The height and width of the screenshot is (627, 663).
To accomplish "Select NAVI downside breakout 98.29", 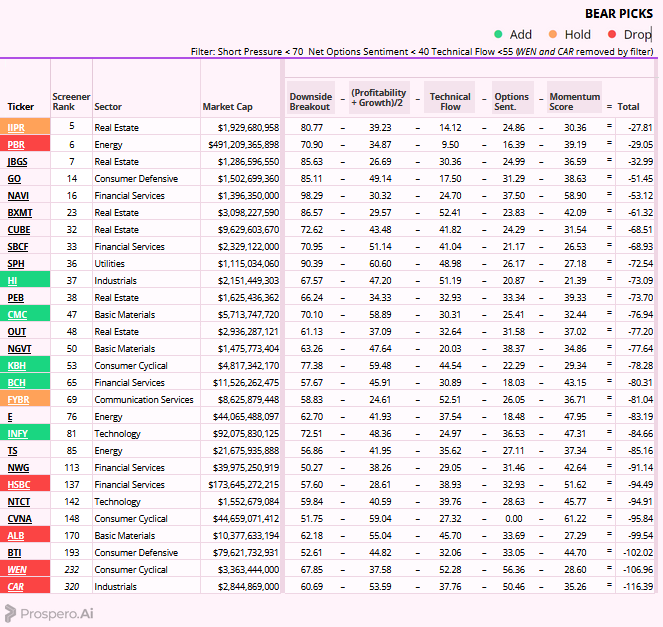I will [x=312, y=196].
